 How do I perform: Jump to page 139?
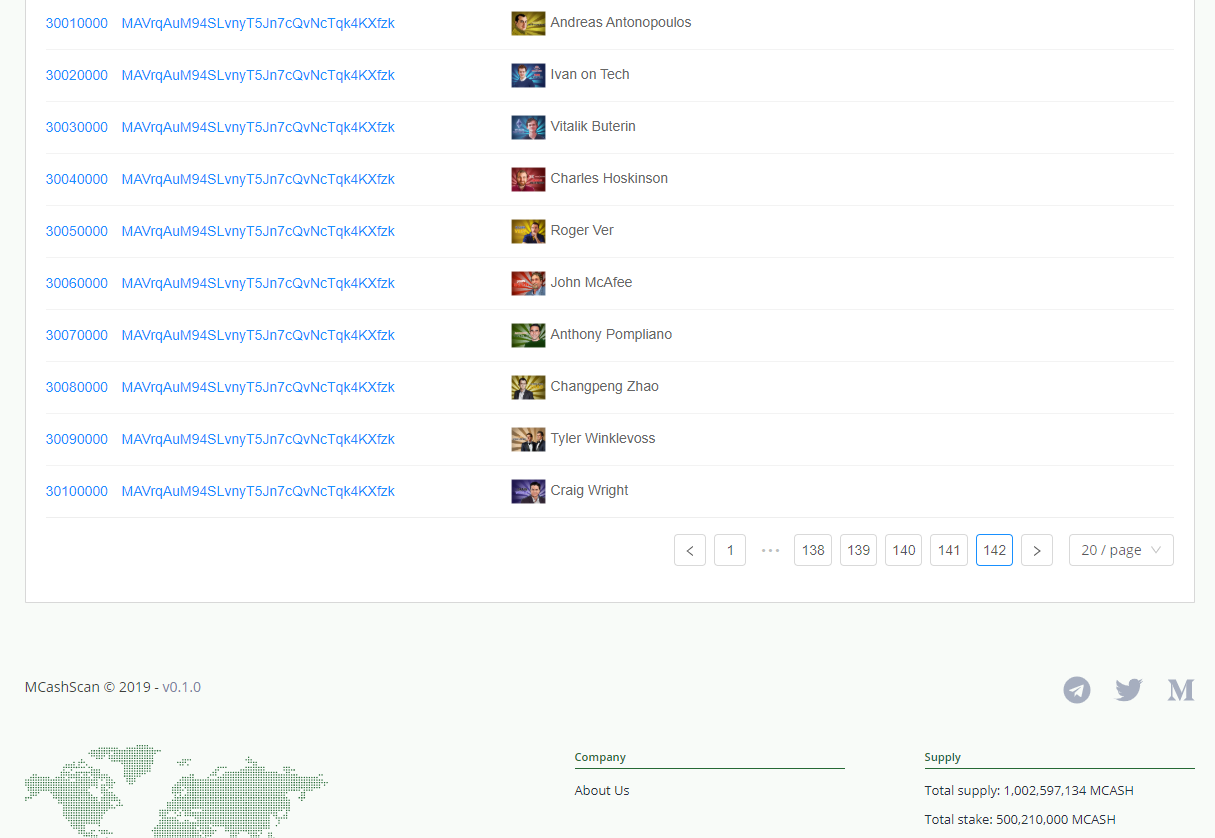point(858,550)
